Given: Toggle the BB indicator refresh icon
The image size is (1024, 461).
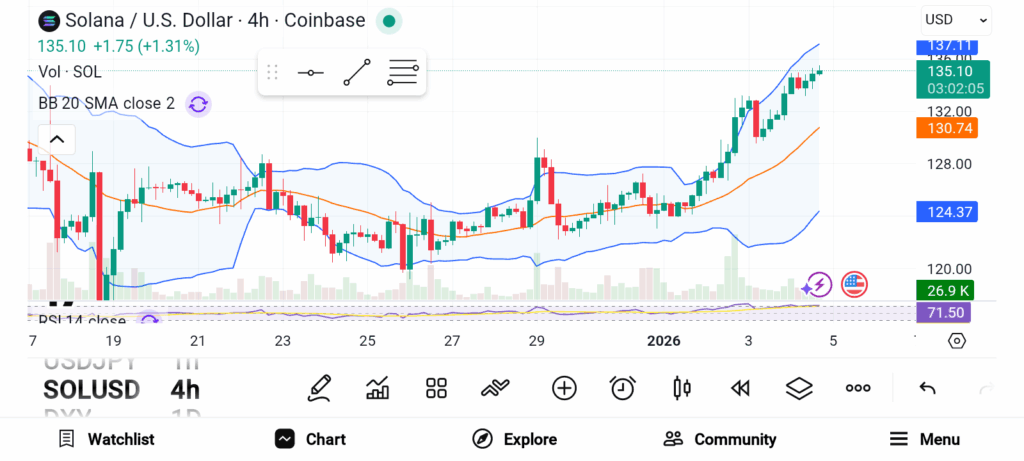Looking at the screenshot, I should coord(198,104).
